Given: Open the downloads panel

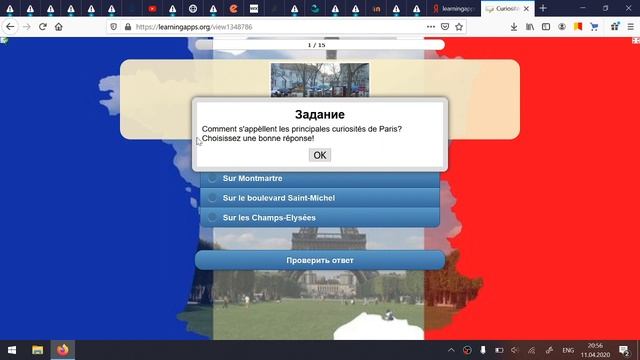Looking at the screenshot, I should click(514, 27).
